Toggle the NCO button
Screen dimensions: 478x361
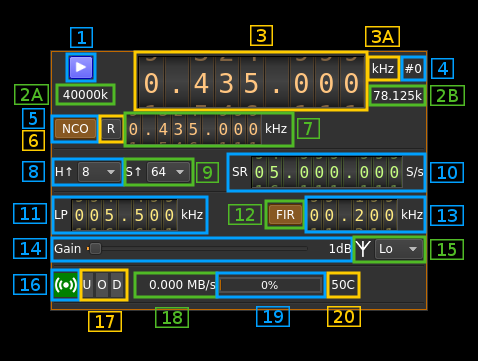[x=75, y=129]
